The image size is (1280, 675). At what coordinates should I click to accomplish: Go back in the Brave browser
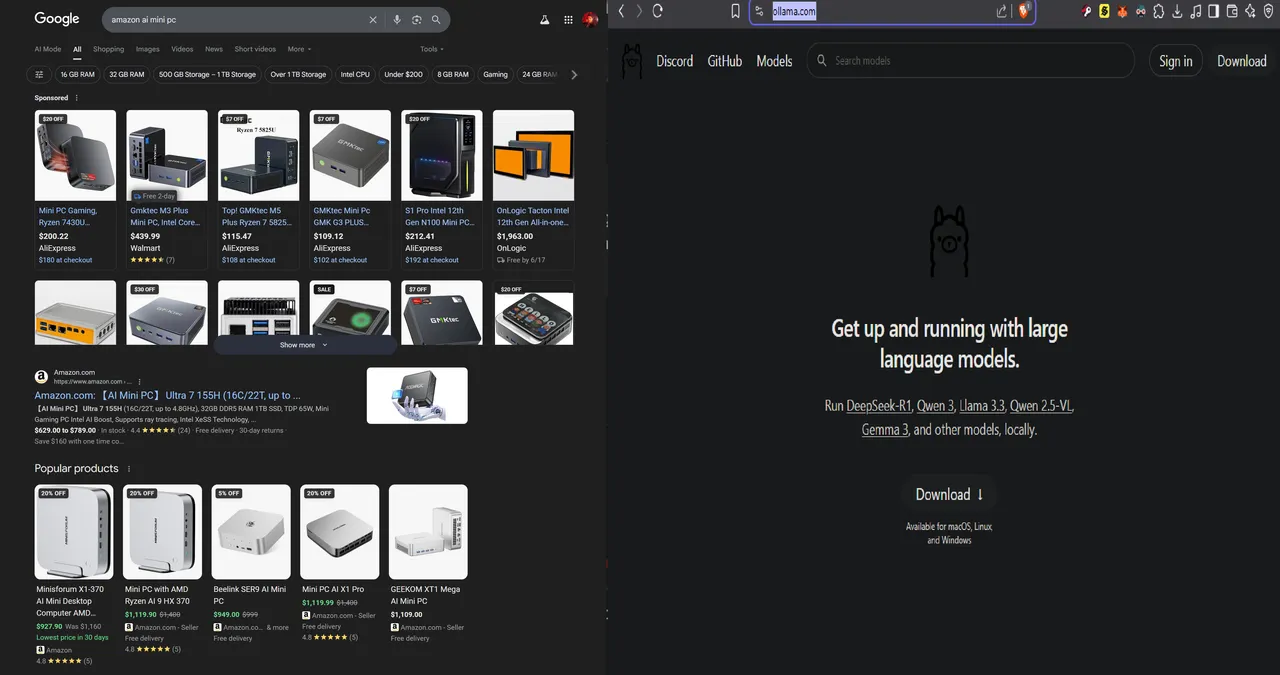click(x=621, y=11)
